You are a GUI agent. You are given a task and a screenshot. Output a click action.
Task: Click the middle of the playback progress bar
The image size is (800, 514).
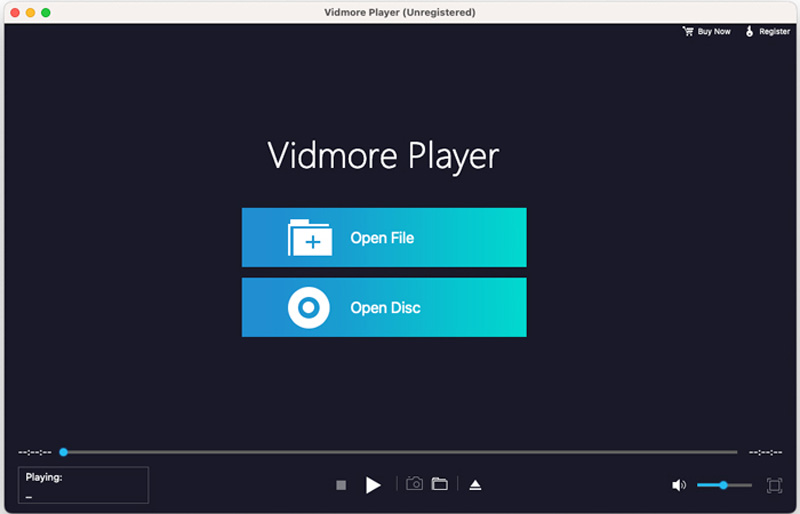pyautogui.click(x=400, y=452)
